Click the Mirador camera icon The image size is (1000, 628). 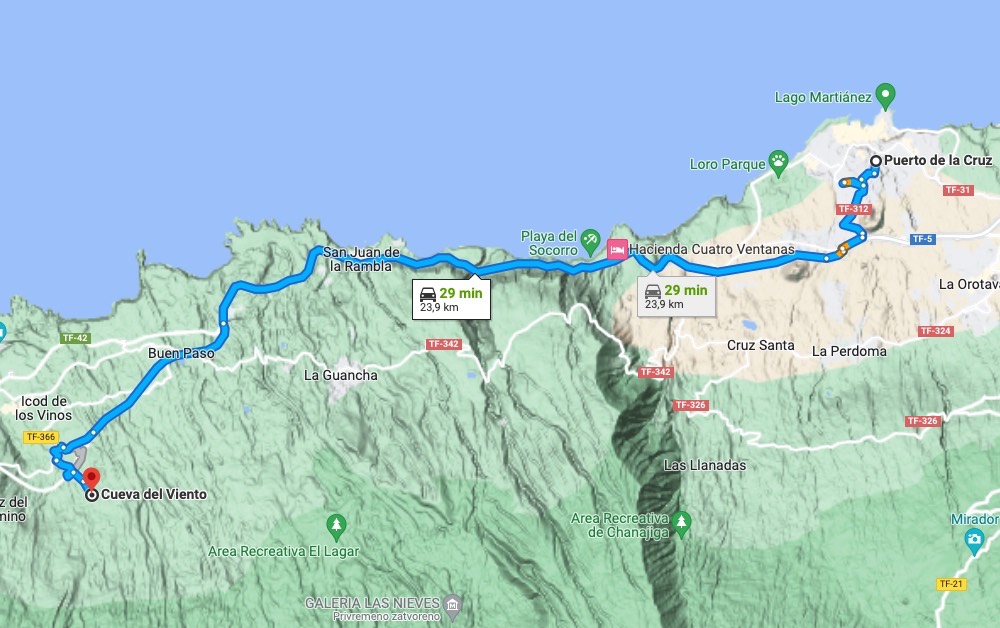(974, 541)
